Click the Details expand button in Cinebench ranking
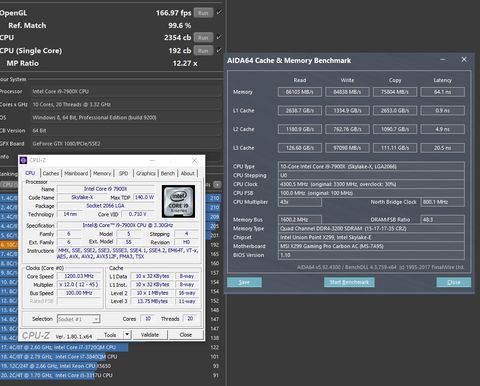The height and width of the screenshot is (386, 480). pyautogui.click(x=217, y=184)
